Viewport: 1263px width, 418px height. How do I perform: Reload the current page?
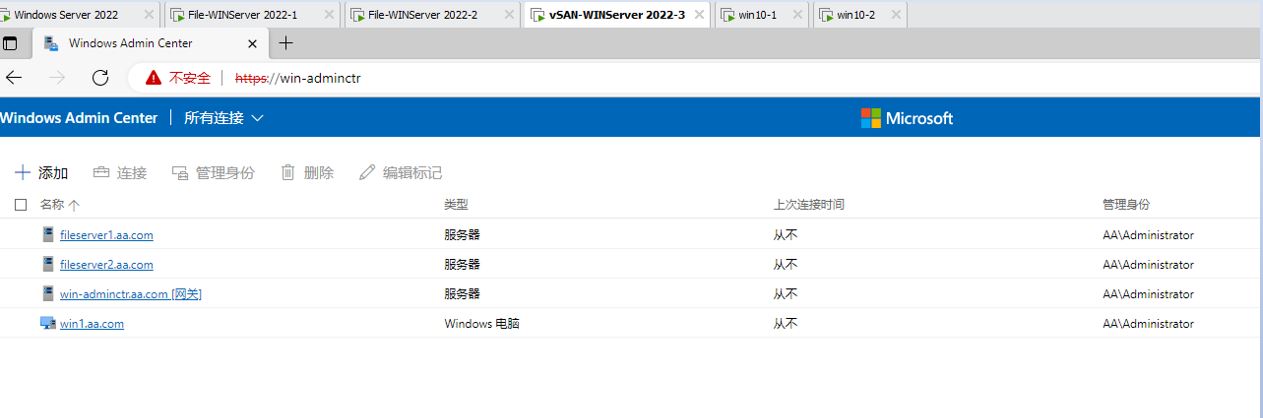(100, 77)
